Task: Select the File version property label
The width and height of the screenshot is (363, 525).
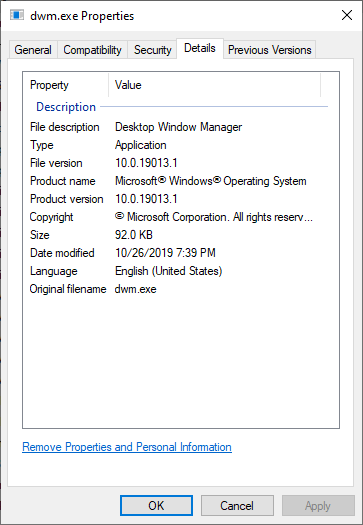Action: coord(56,163)
